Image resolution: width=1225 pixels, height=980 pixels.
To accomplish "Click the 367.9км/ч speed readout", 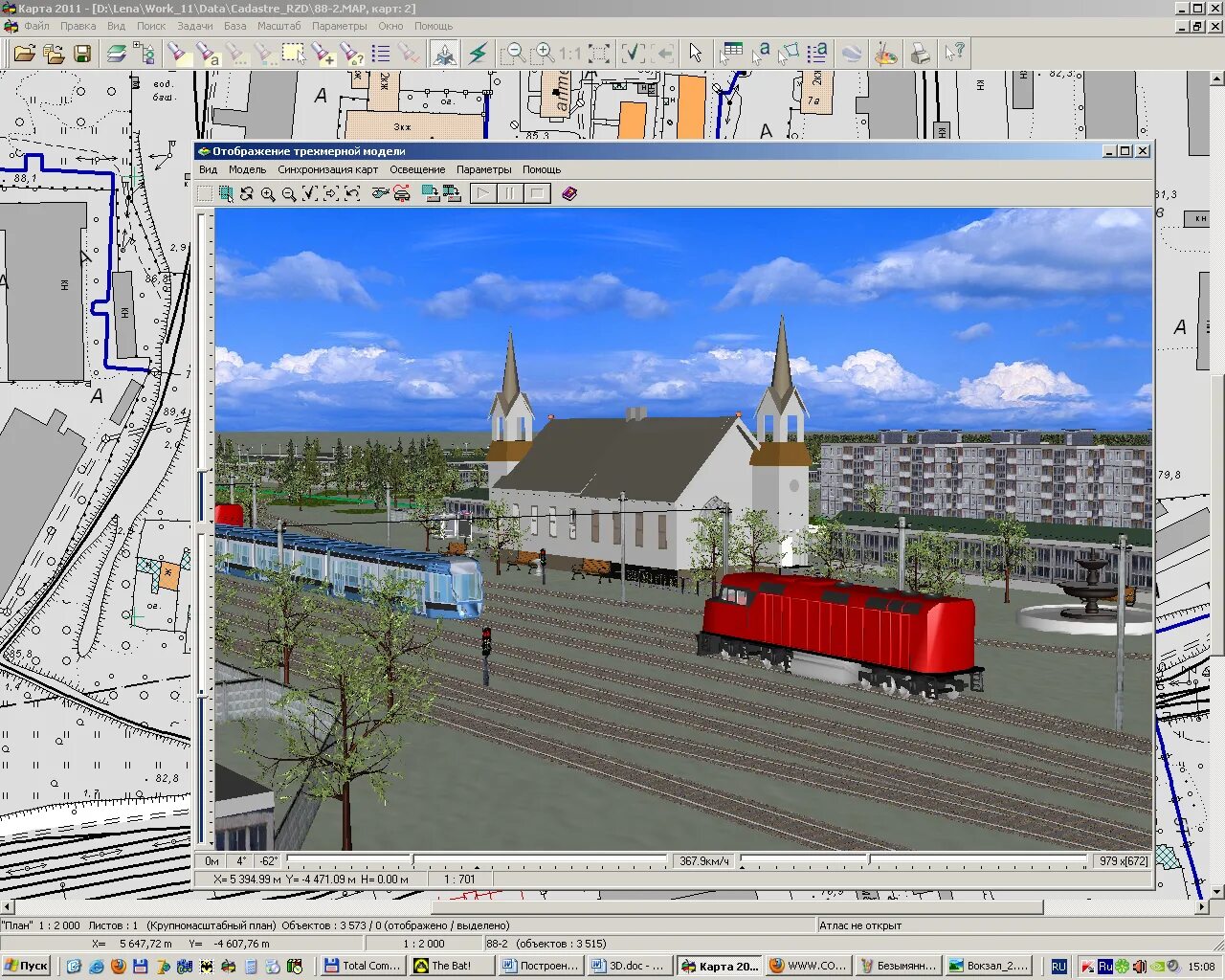I will click(x=704, y=861).
